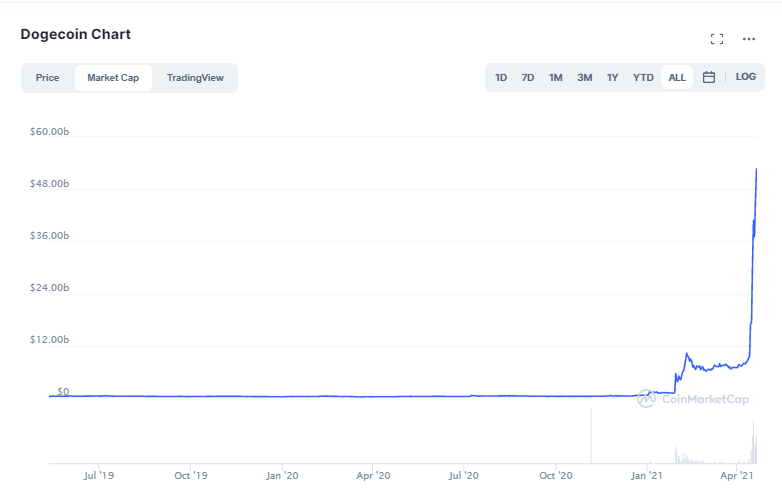Click the market cap peak of the line
Viewport: 782px width, 498px height.
click(757, 169)
